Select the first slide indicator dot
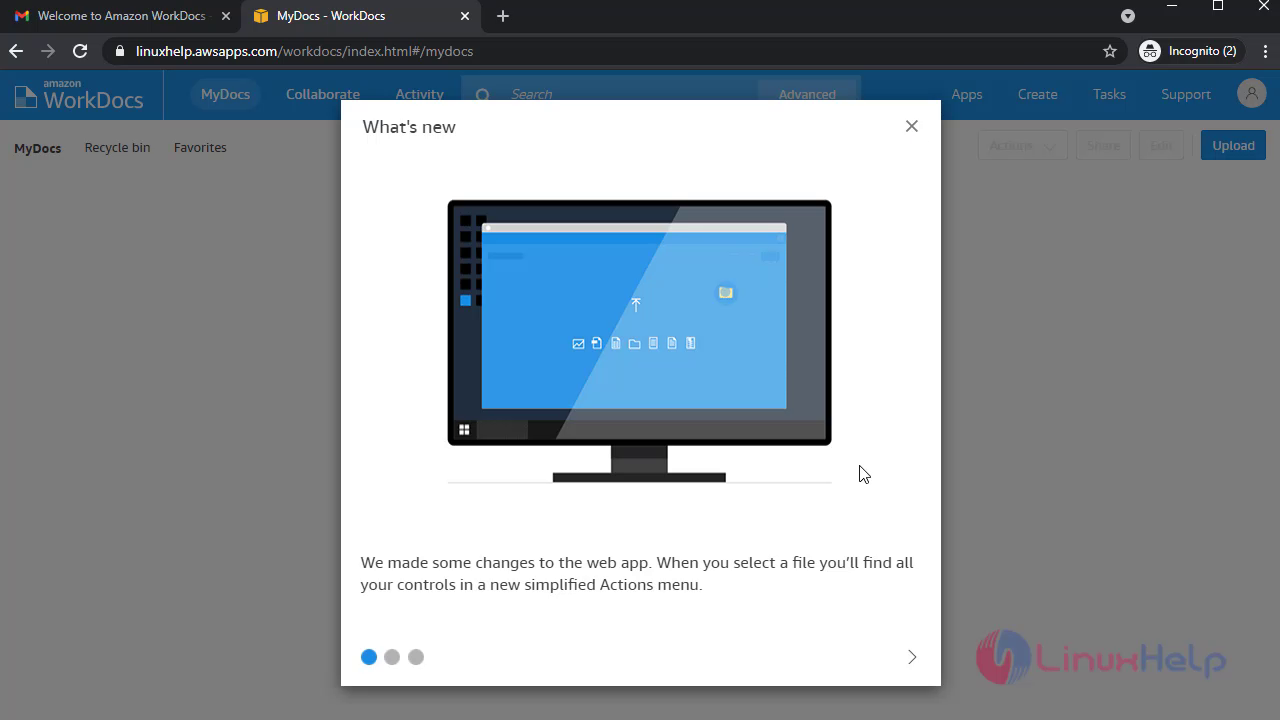This screenshot has width=1280, height=720. pyautogui.click(x=369, y=657)
